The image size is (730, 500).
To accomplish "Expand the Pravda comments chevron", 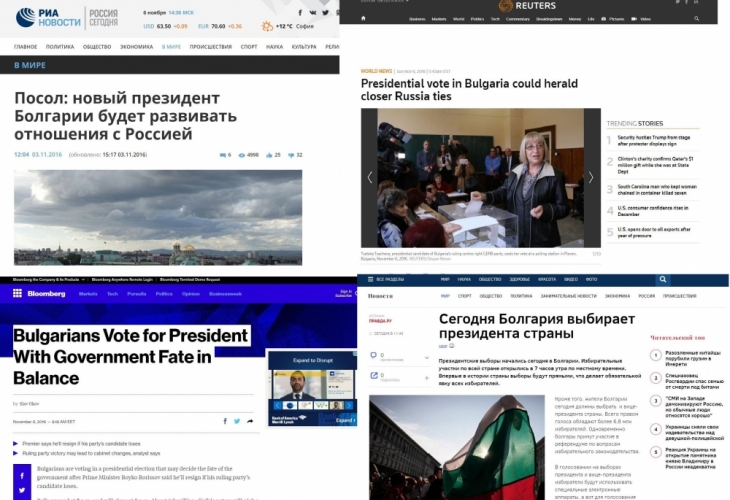I will tap(426, 358).
